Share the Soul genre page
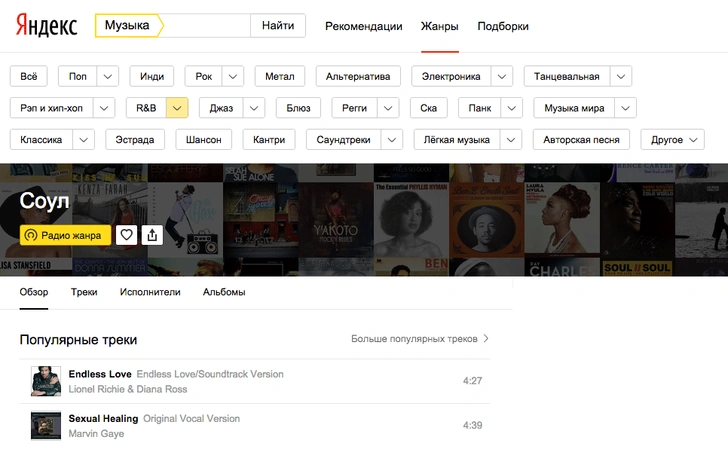 pyautogui.click(x=152, y=235)
